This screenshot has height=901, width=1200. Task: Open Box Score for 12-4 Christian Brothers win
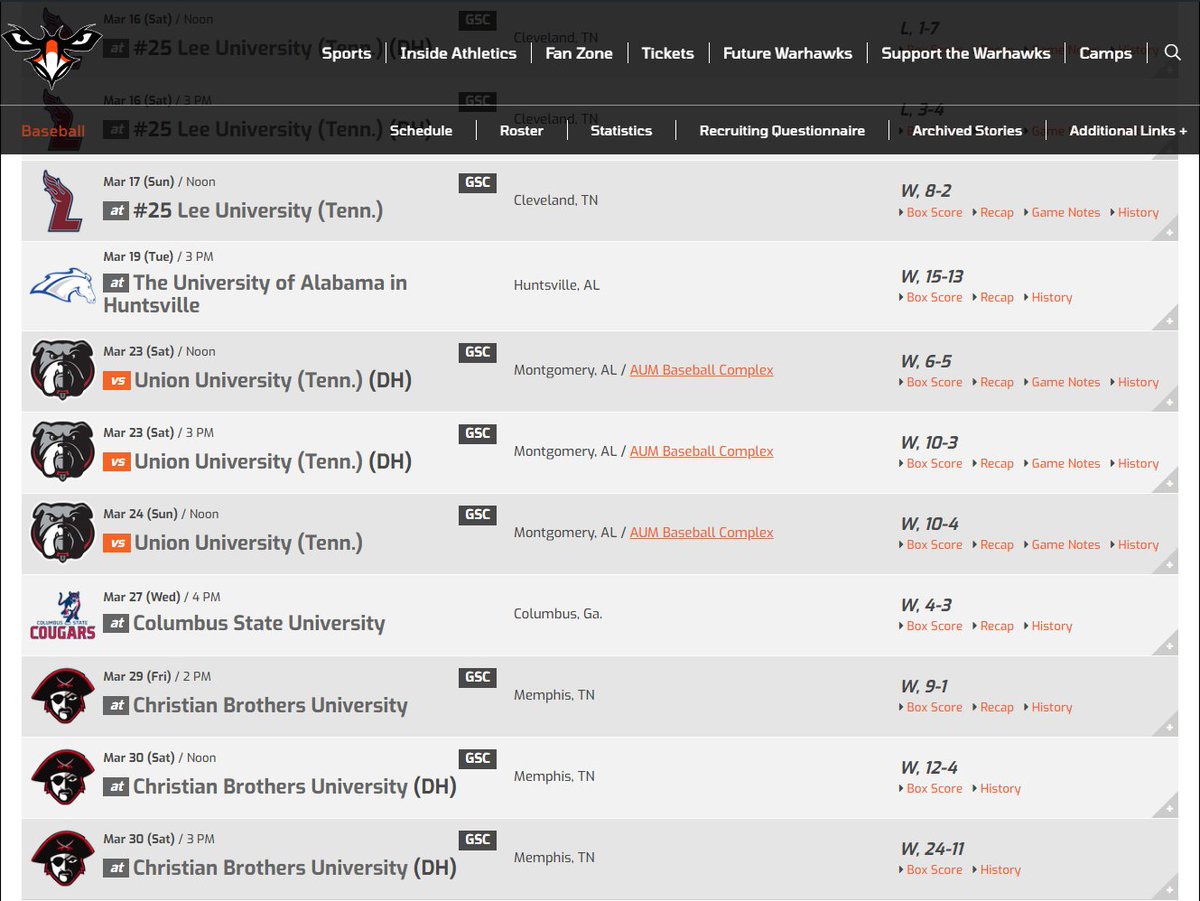(x=934, y=788)
